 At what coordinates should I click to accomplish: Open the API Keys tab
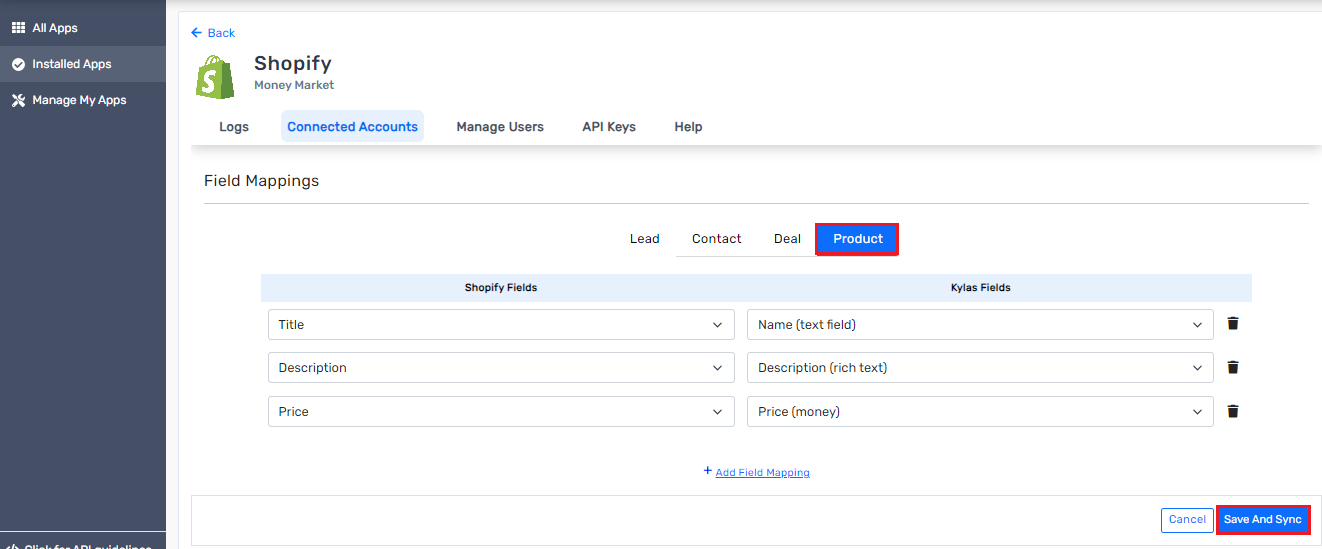pyautogui.click(x=609, y=127)
